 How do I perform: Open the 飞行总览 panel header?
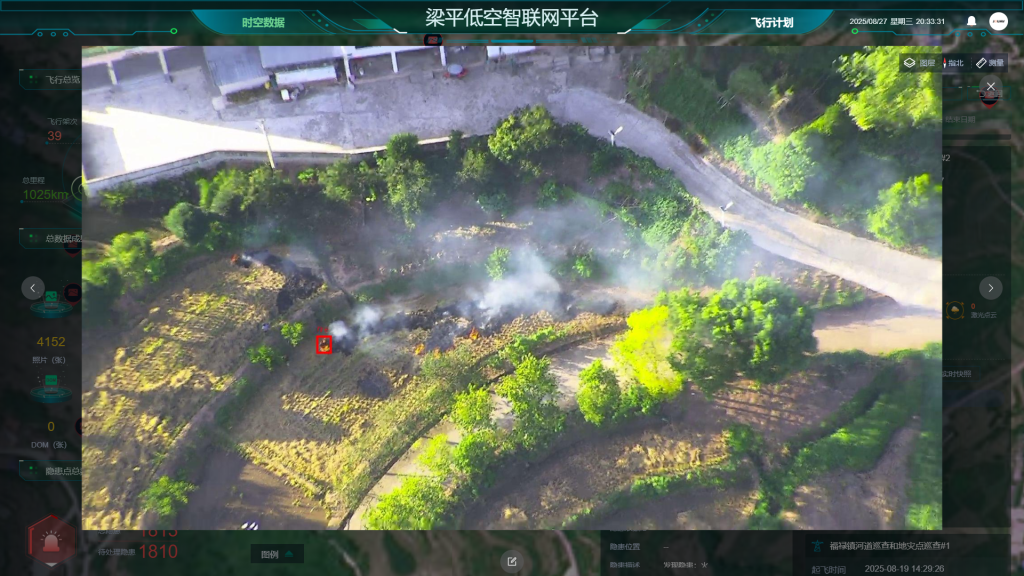coord(60,79)
